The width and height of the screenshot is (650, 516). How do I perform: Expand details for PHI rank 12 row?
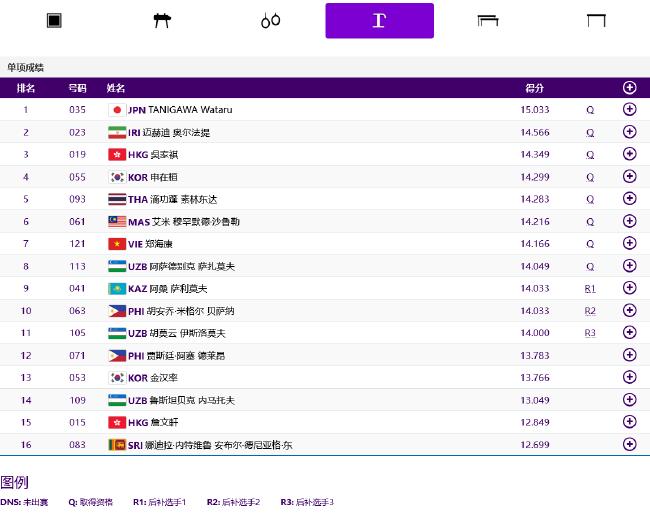pyautogui.click(x=629, y=355)
